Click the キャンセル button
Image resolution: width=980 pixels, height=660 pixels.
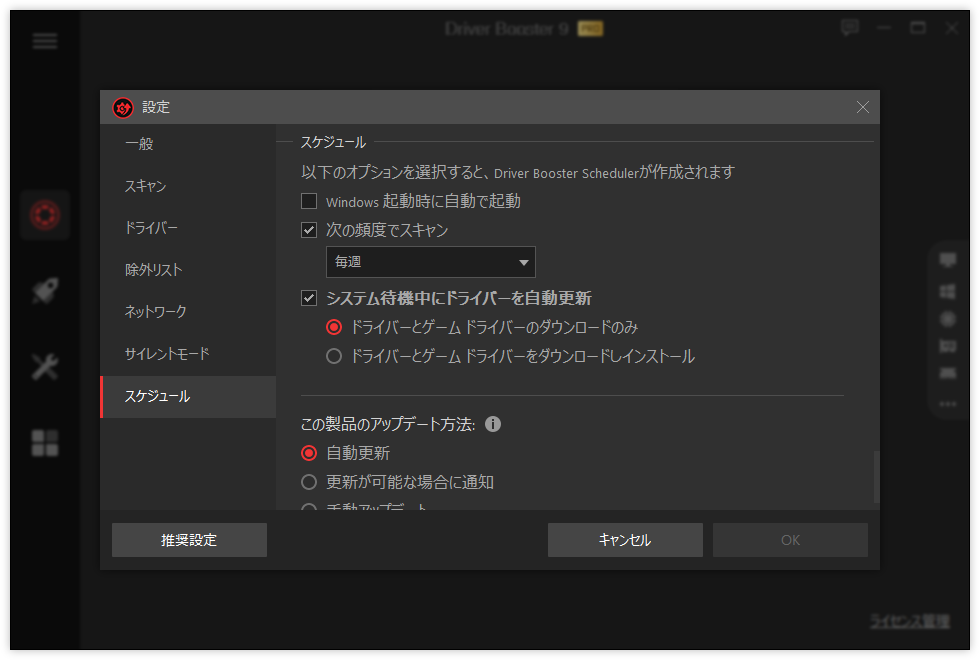625,540
